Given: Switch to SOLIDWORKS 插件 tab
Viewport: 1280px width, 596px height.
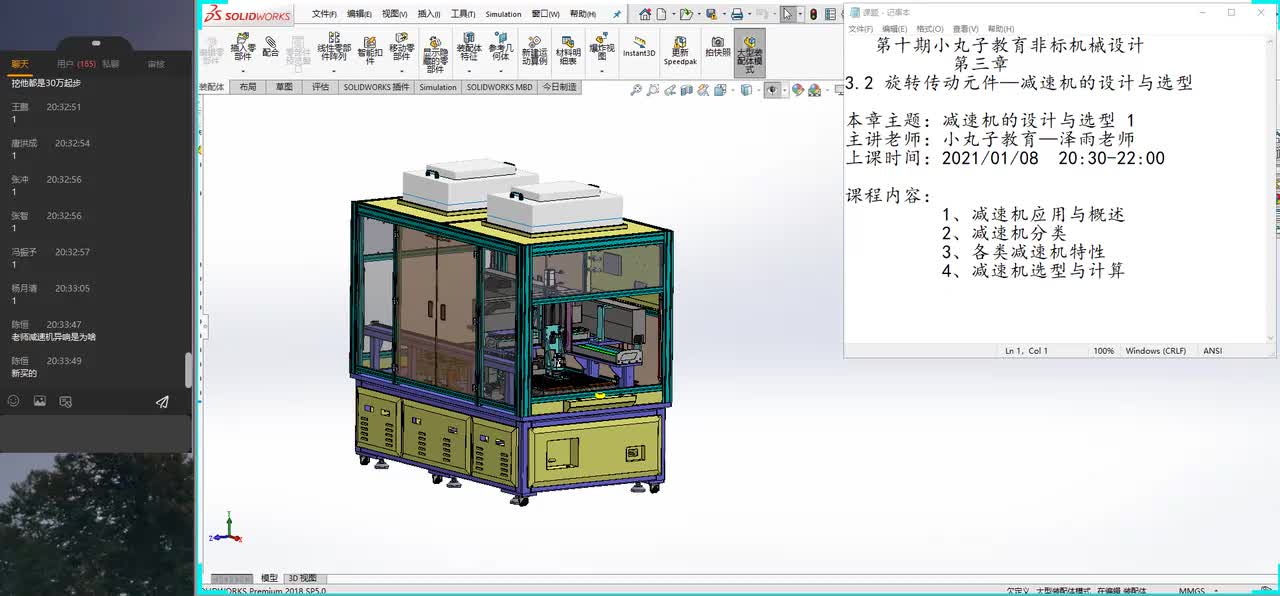Looking at the screenshot, I should (377, 87).
